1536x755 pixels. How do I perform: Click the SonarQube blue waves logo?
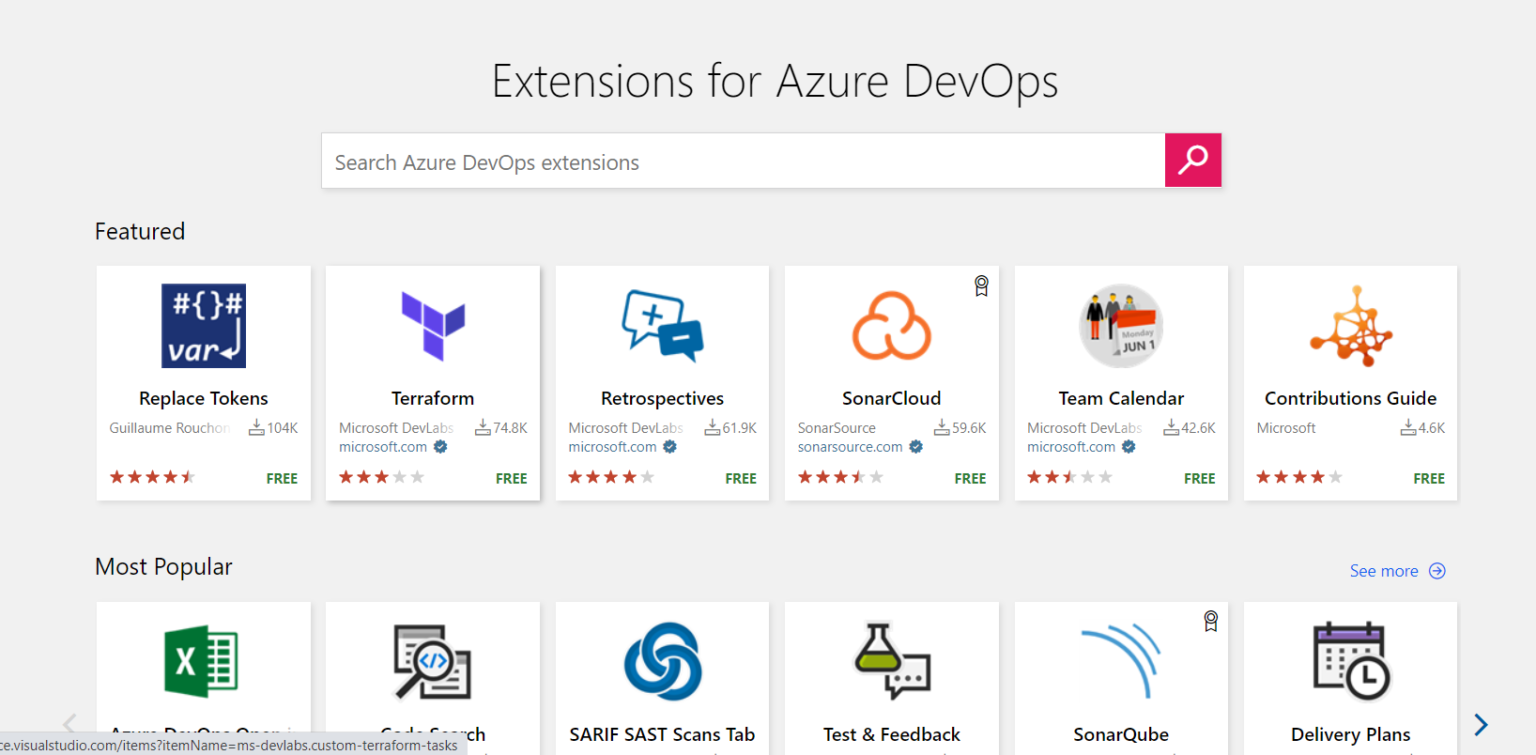(1121, 661)
